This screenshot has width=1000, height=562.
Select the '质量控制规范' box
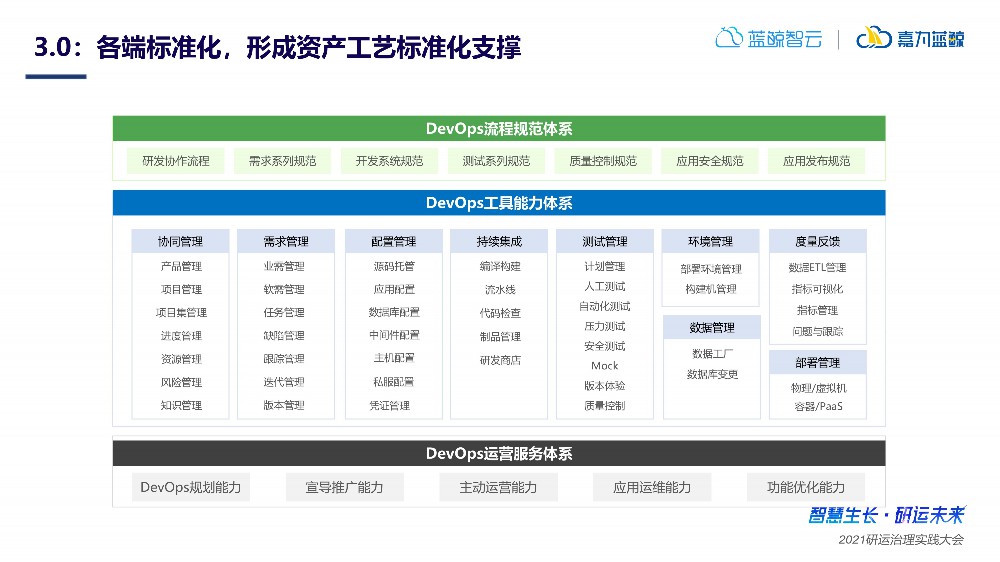[603, 161]
